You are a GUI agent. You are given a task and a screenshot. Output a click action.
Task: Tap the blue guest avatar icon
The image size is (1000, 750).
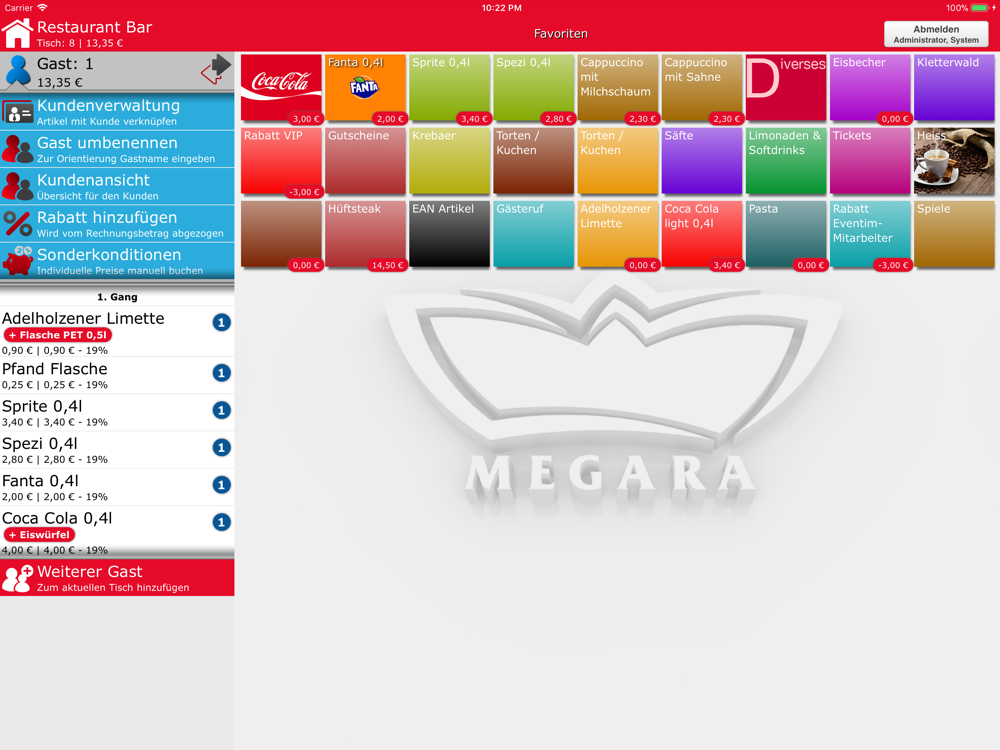click(18, 71)
